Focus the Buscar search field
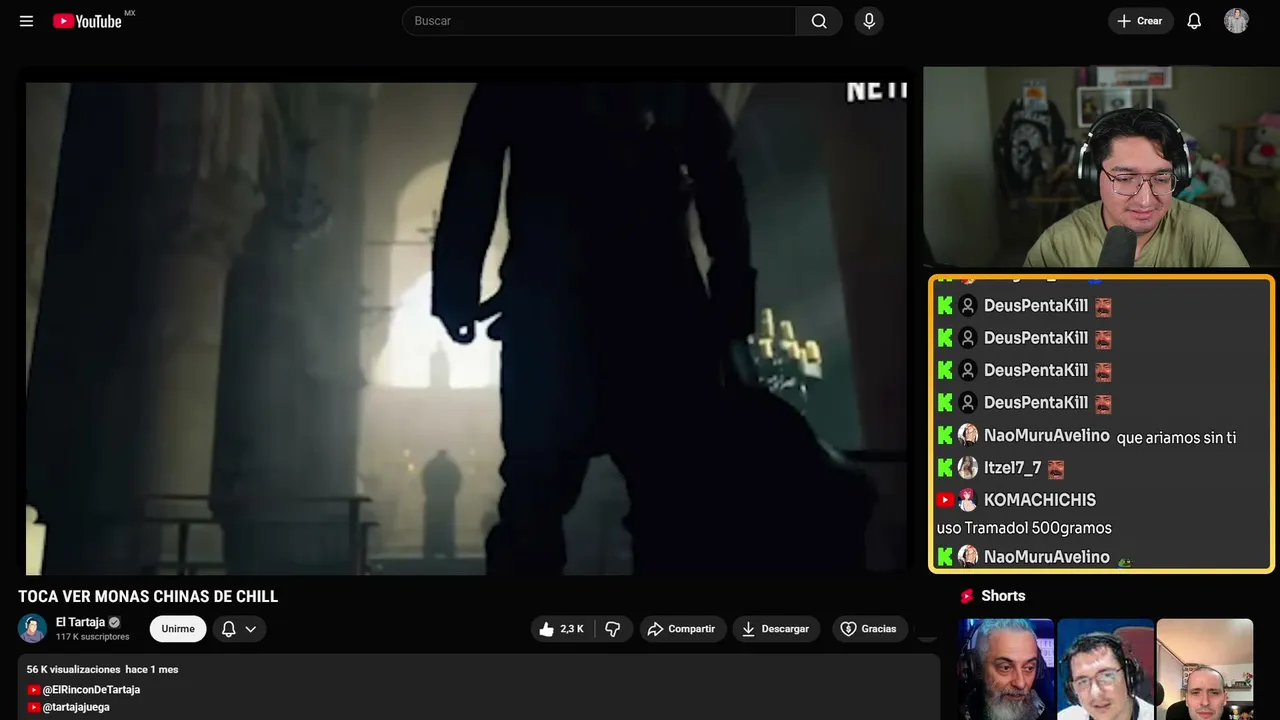This screenshot has height=720, width=1280. [599, 21]
